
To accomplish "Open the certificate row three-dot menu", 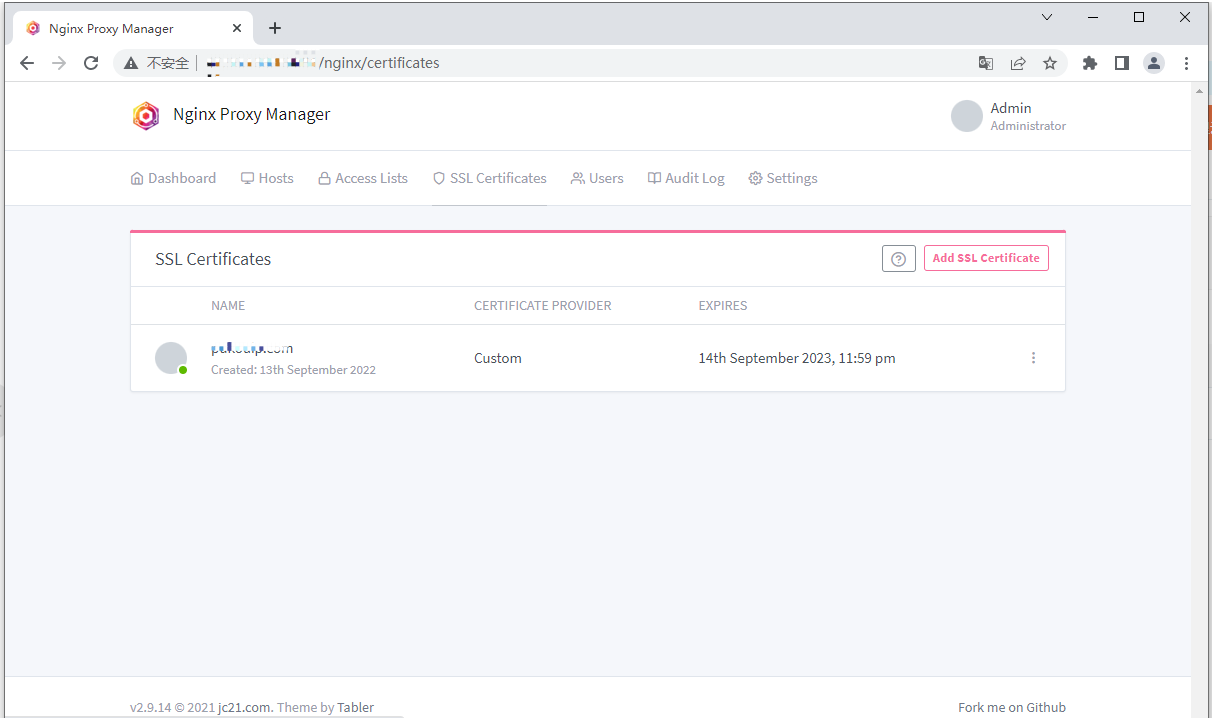I will tap(1033, 358).
